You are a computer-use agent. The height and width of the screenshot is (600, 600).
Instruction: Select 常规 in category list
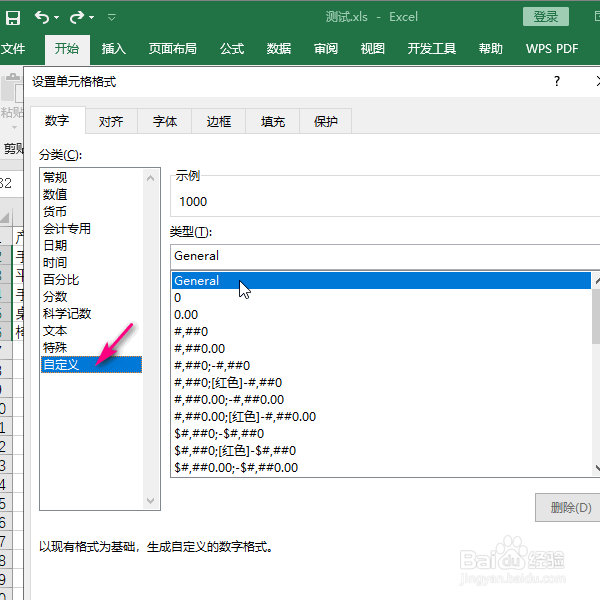point(91,178)
